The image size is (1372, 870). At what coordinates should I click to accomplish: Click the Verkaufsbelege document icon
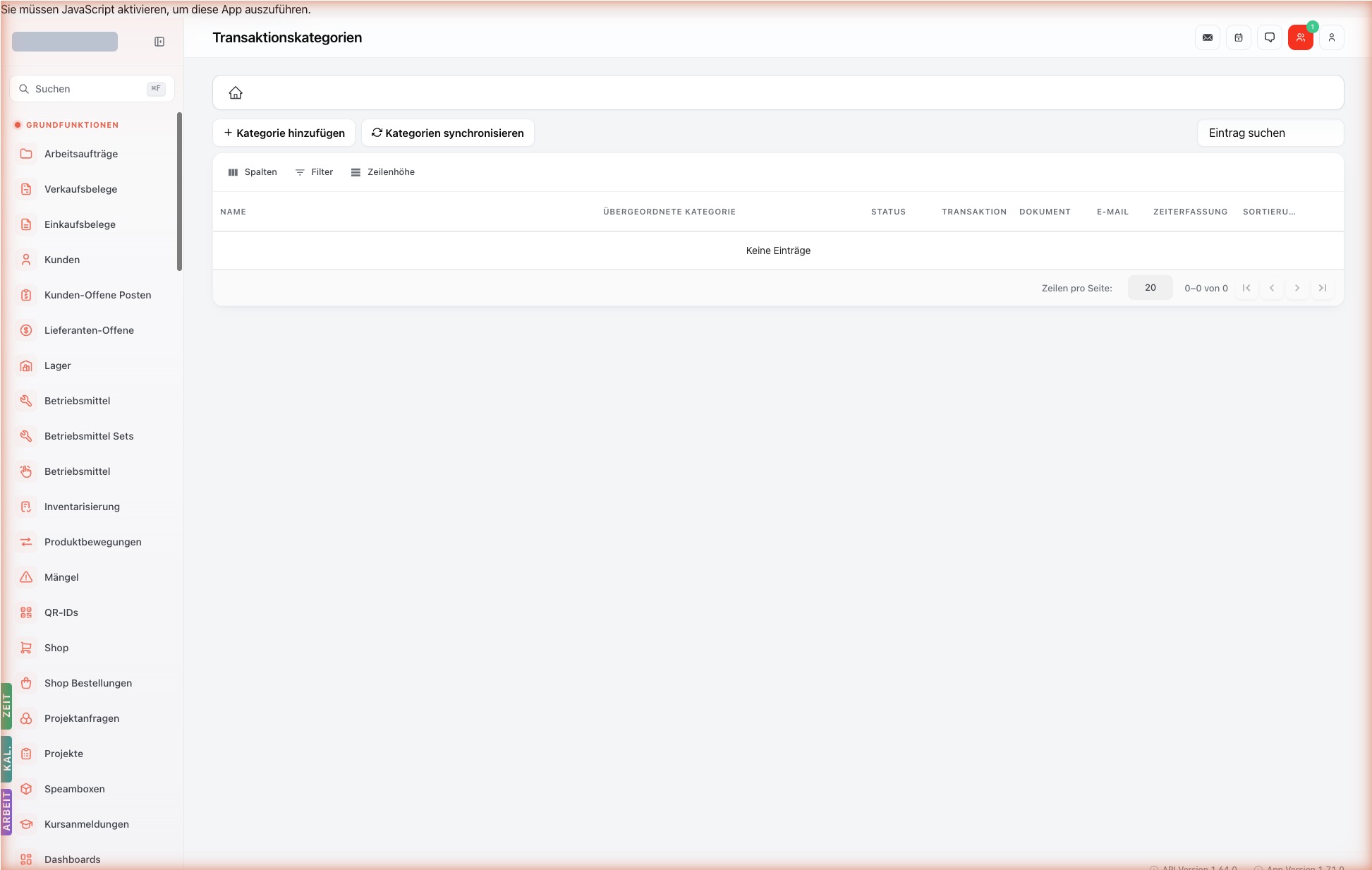tap(26, 189)
